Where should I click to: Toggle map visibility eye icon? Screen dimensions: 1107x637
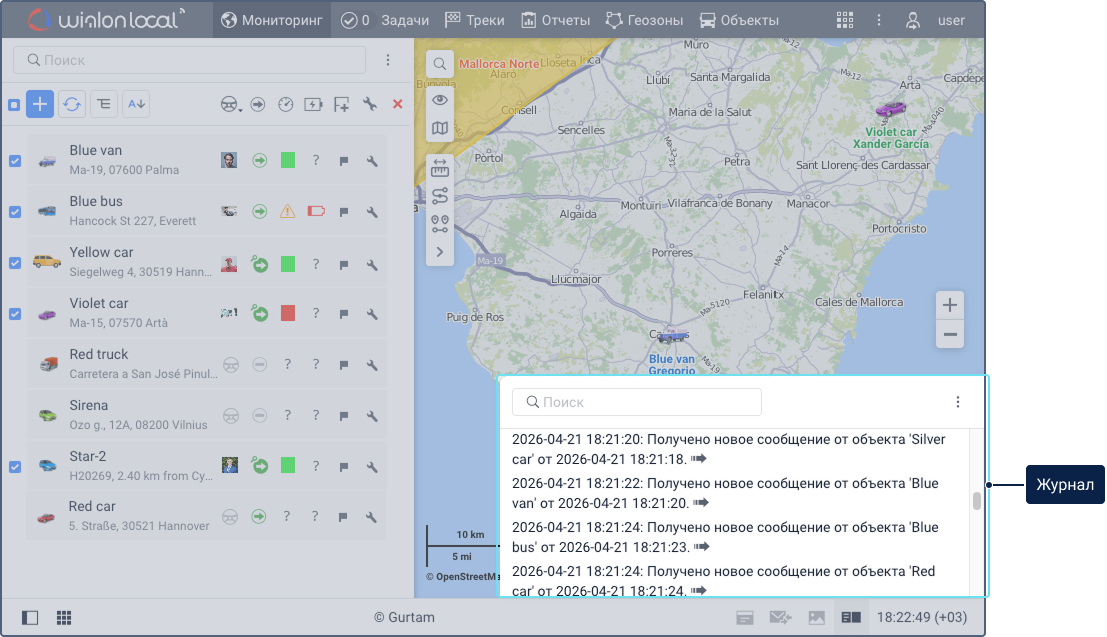pos(440,100)
